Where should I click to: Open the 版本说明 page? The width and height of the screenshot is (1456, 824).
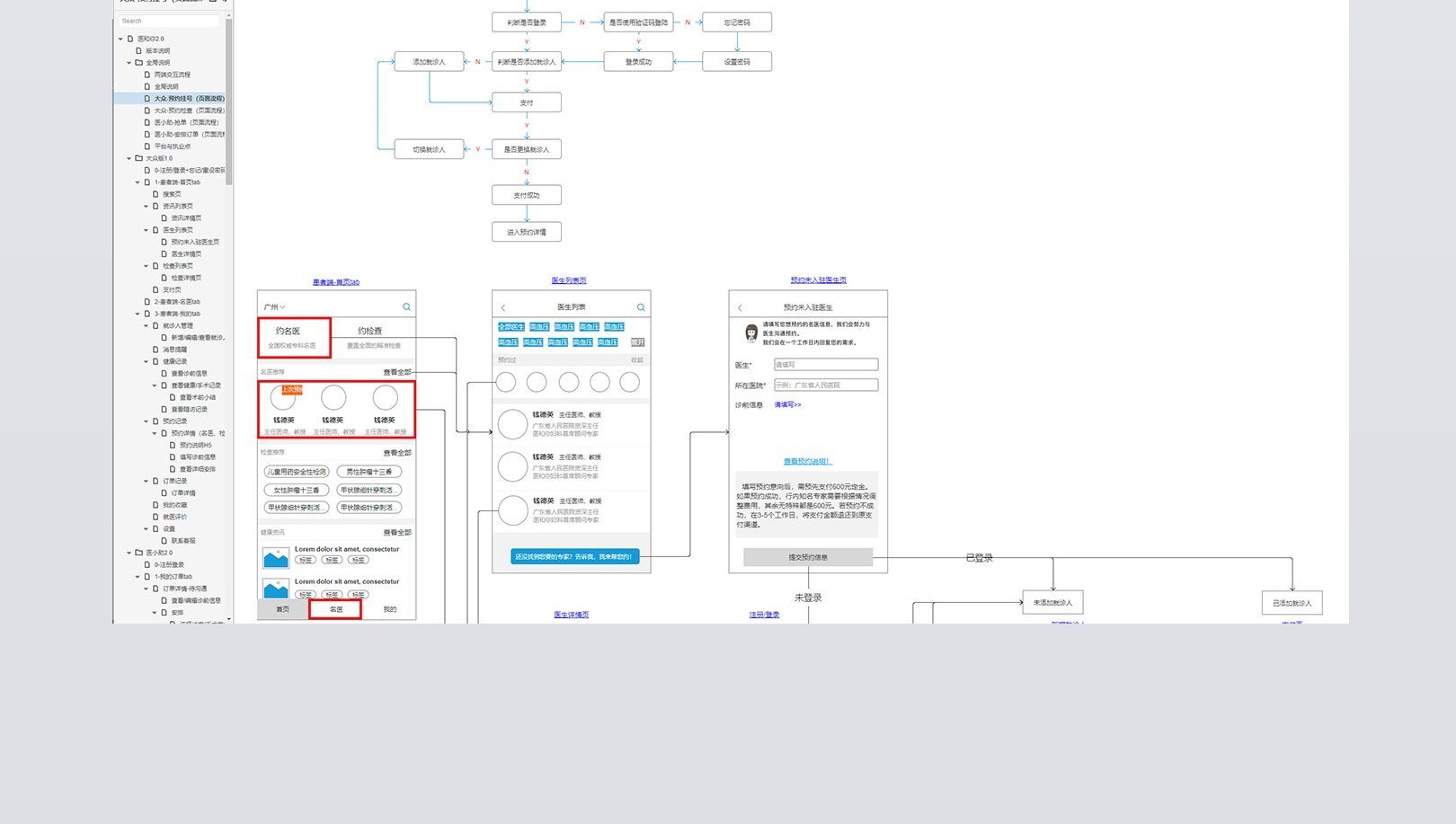[x=157, y=51]
